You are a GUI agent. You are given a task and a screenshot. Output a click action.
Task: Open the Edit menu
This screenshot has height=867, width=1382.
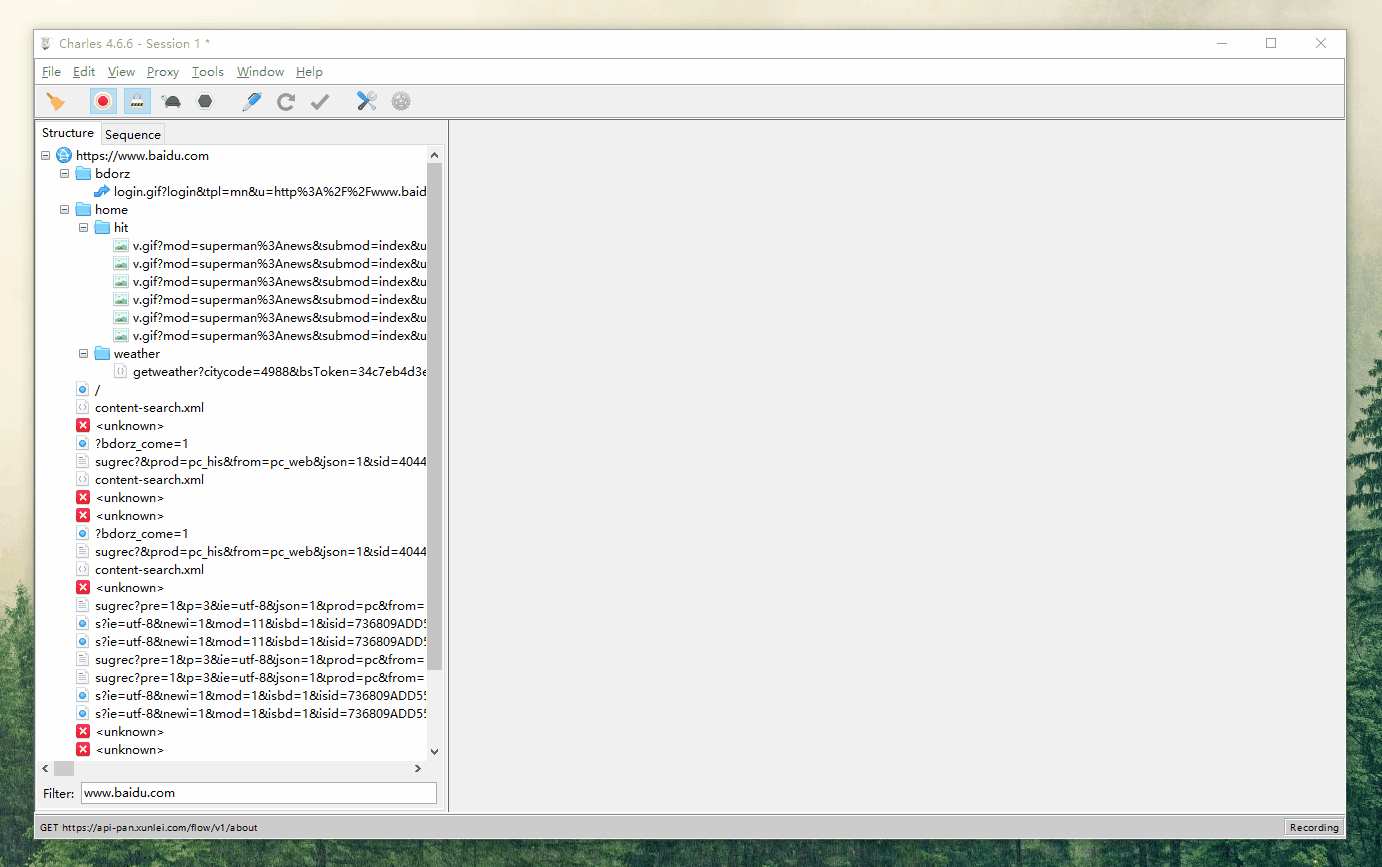[x=84, y=72]
